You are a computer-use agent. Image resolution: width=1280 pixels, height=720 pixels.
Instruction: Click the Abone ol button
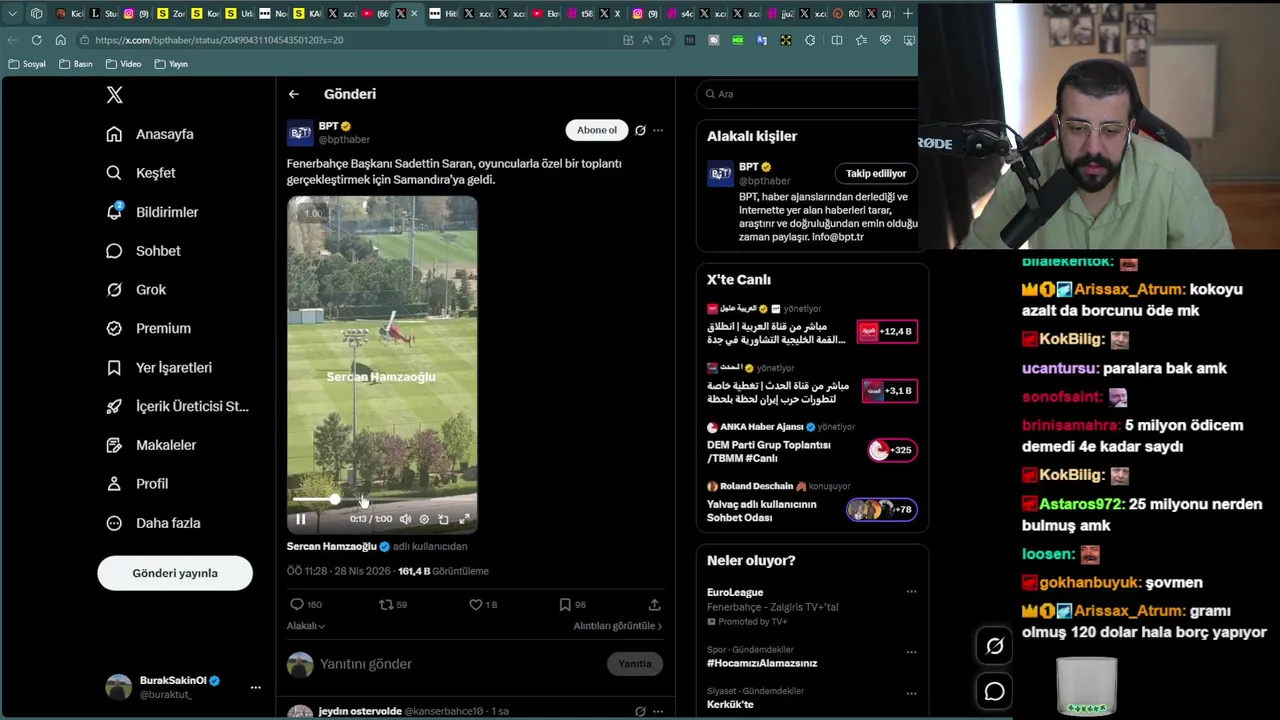point(597,130)
